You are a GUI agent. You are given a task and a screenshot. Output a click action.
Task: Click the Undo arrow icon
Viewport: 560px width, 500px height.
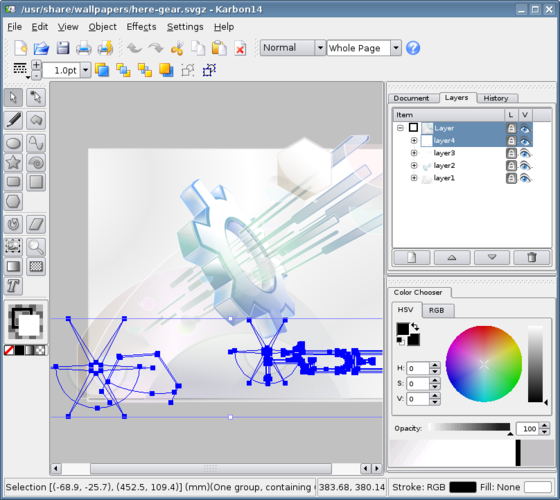[x=134, y=48]
